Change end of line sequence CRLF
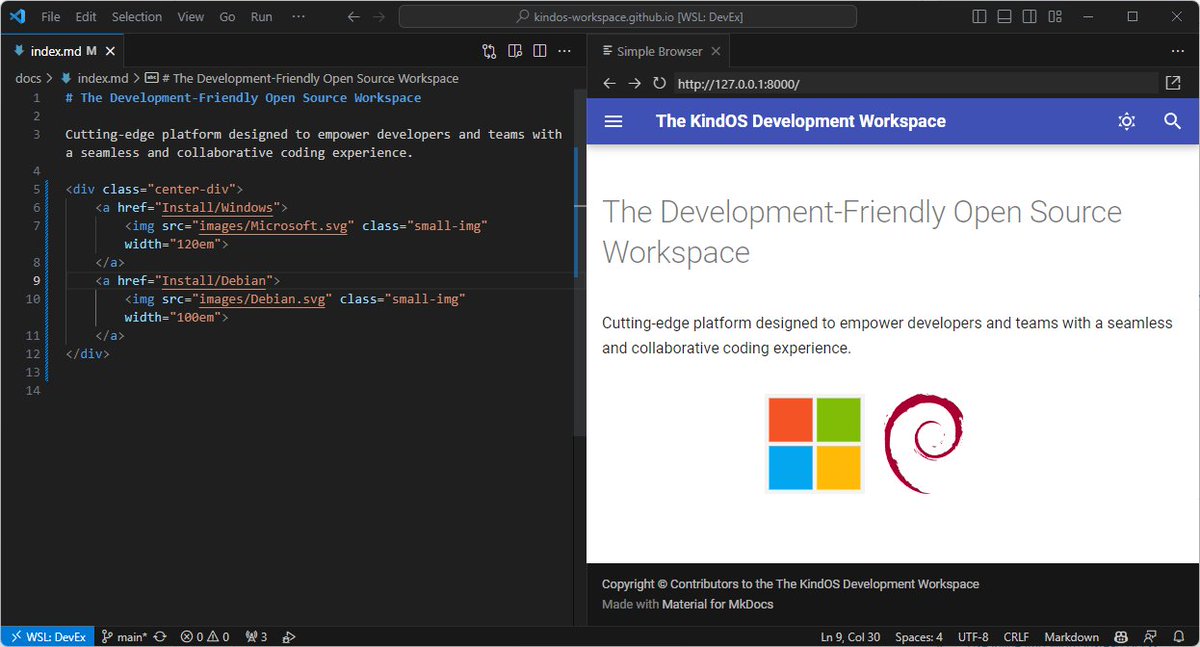This screenshot has height=647, width=1200. (1016, 637)
